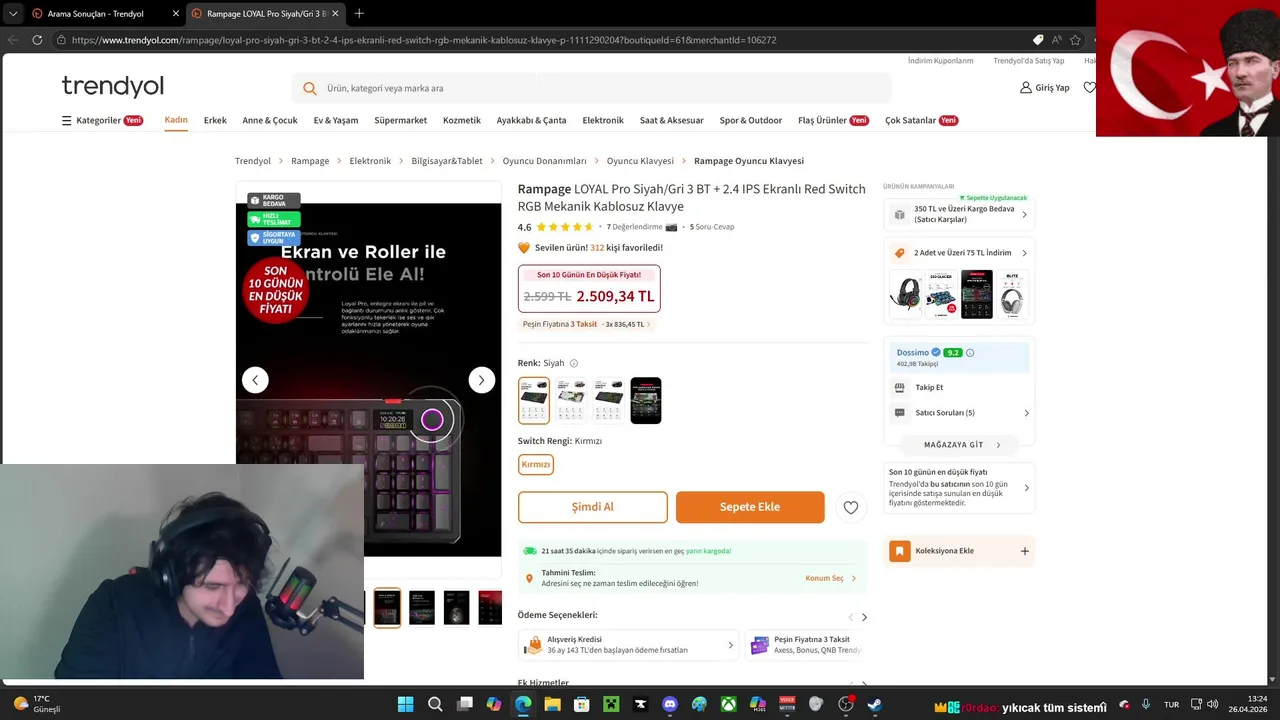Open the Erkek category menu
The width and height of the screenshot is (1280, 720).
click(x=215, y=120)
